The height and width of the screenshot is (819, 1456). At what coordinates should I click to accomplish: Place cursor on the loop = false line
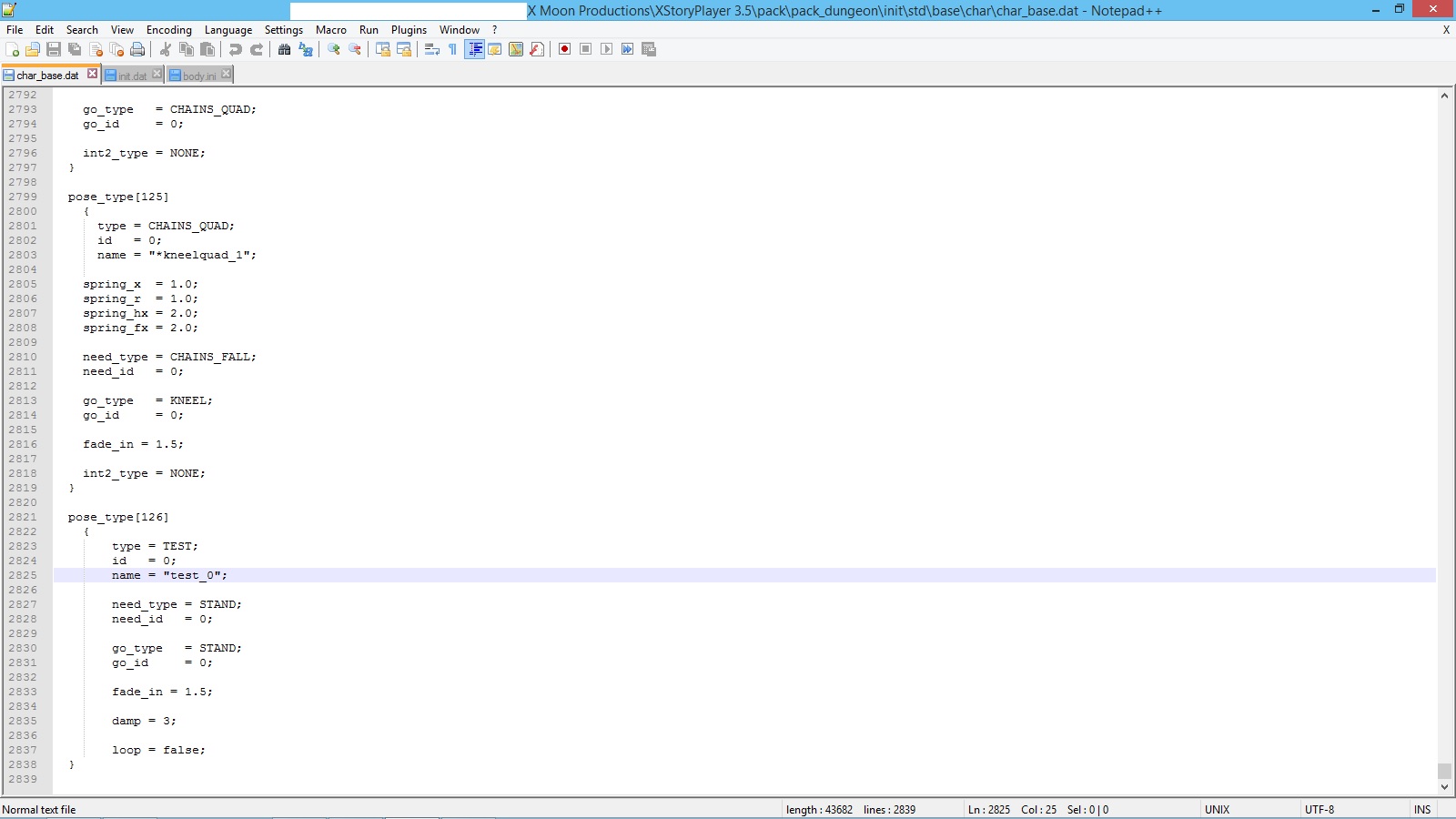(158, 750)
